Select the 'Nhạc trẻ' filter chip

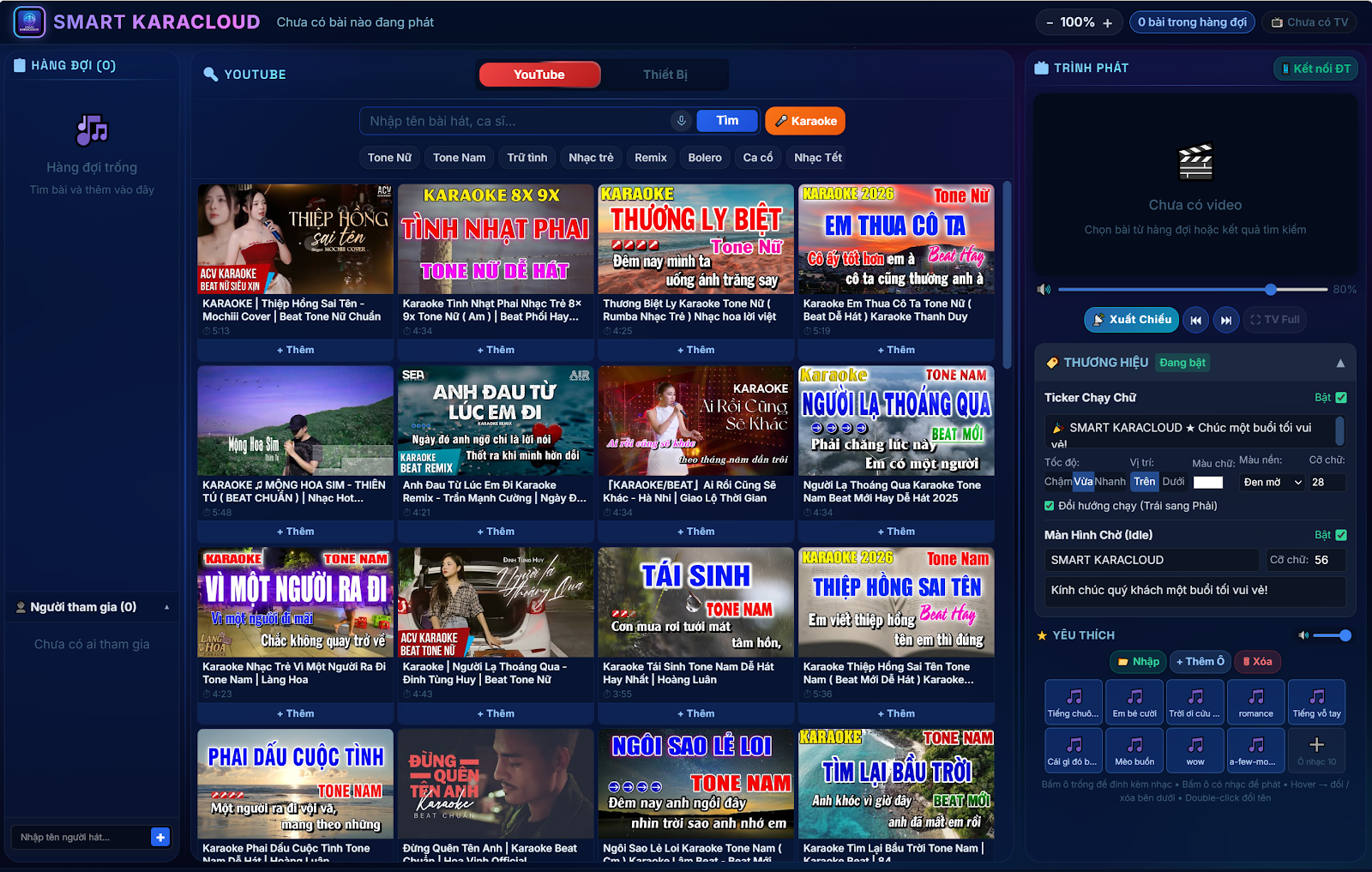tap(592, 158)
